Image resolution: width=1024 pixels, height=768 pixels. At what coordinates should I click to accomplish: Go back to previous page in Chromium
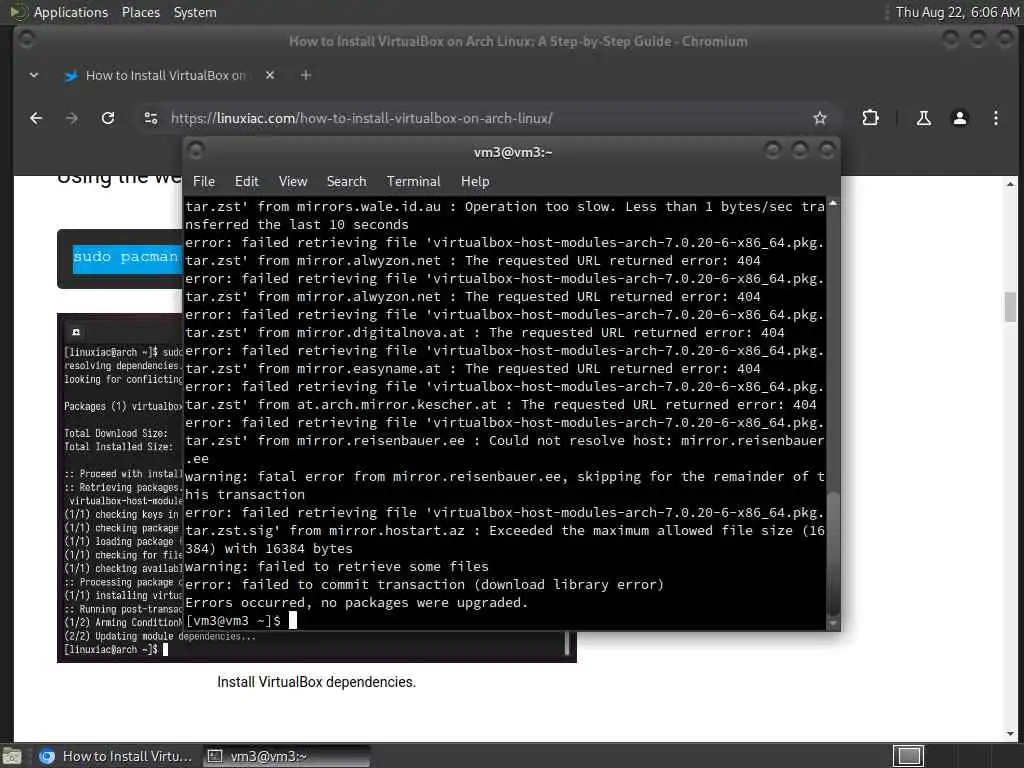36,118
